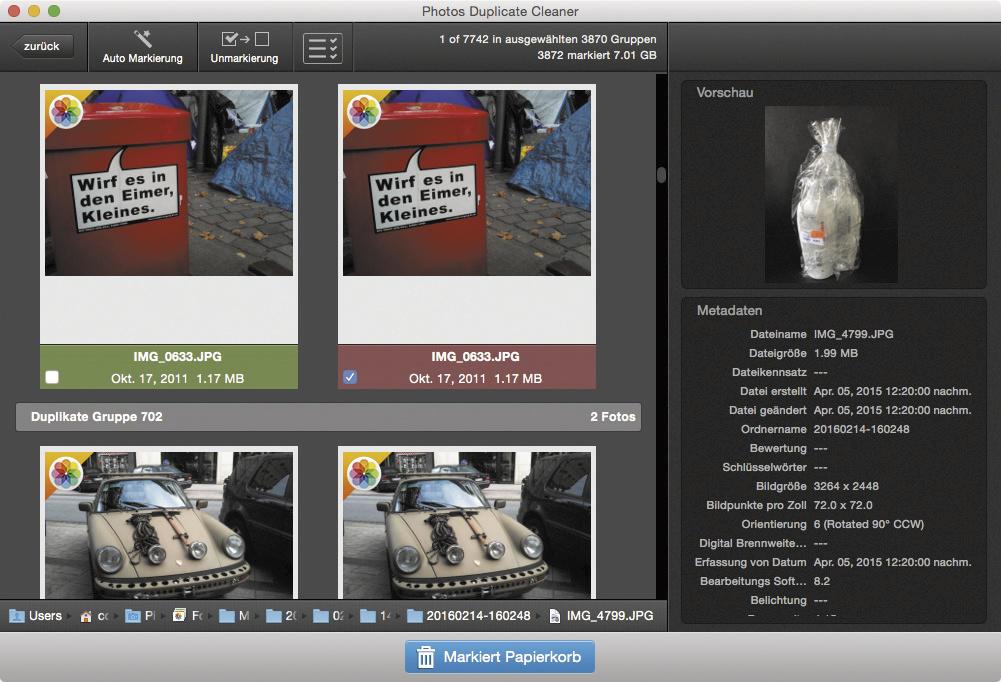Select the right red bin photo thumbnail

[467, 183]
